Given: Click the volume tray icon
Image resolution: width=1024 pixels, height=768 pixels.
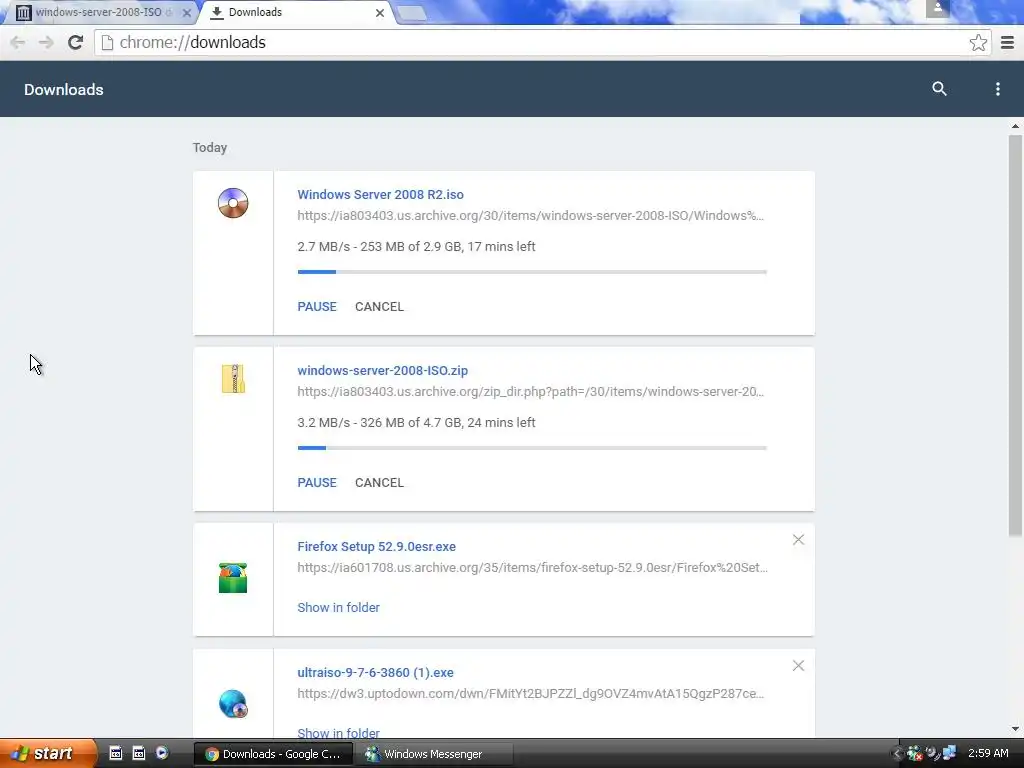Looking at the screenshot, I should 932,754.
